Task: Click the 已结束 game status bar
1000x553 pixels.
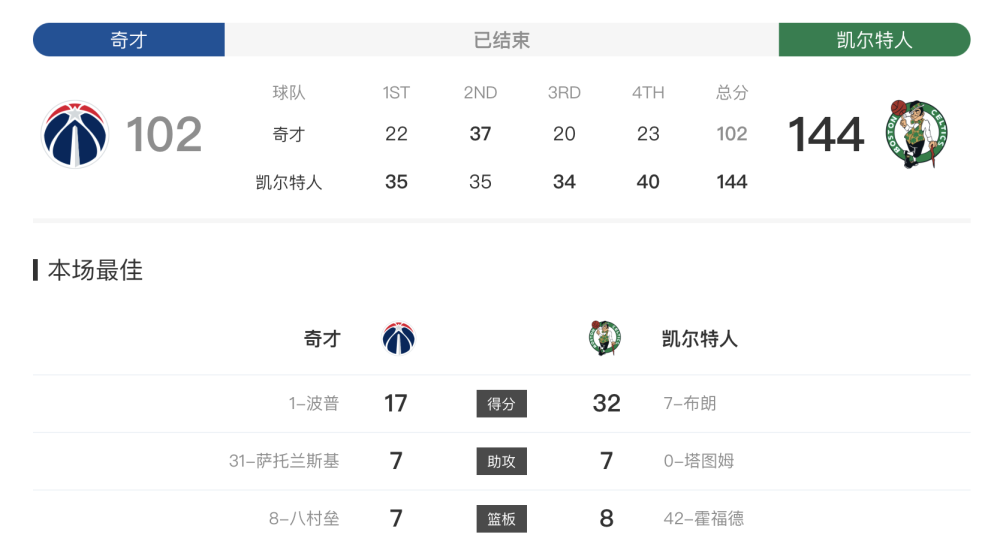Action: pyautogui.click(x=502, y=40)
